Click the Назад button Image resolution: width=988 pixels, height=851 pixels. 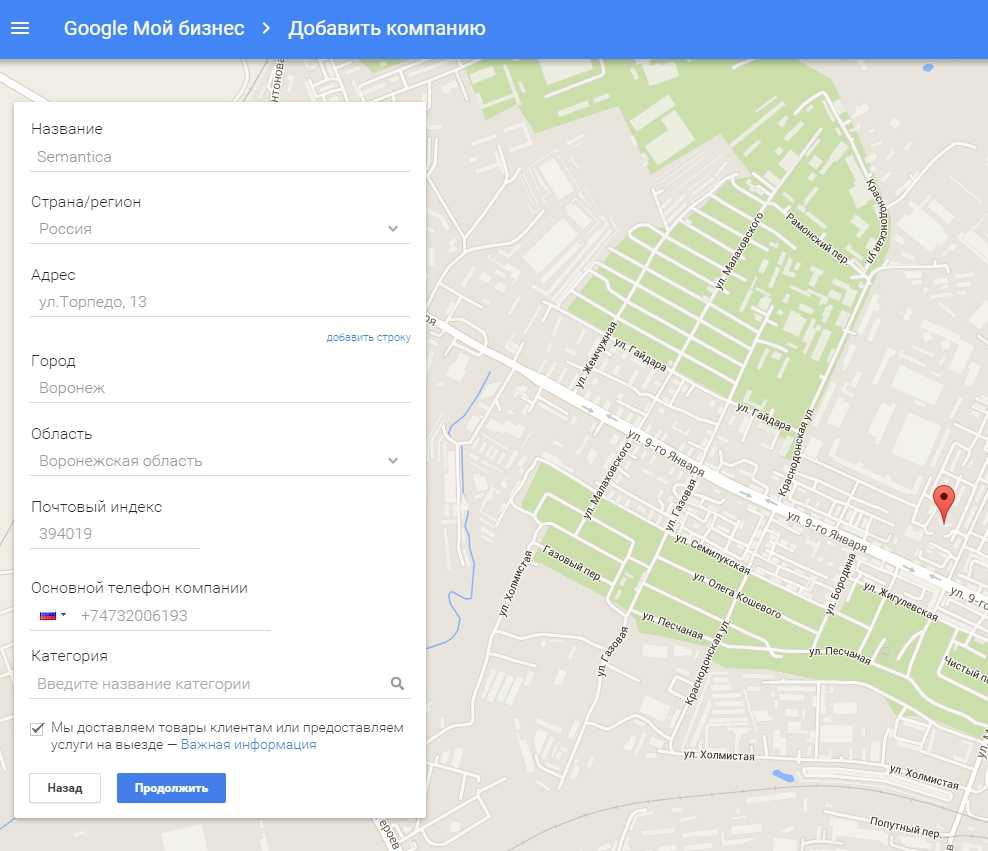click(x=65, y=788)
